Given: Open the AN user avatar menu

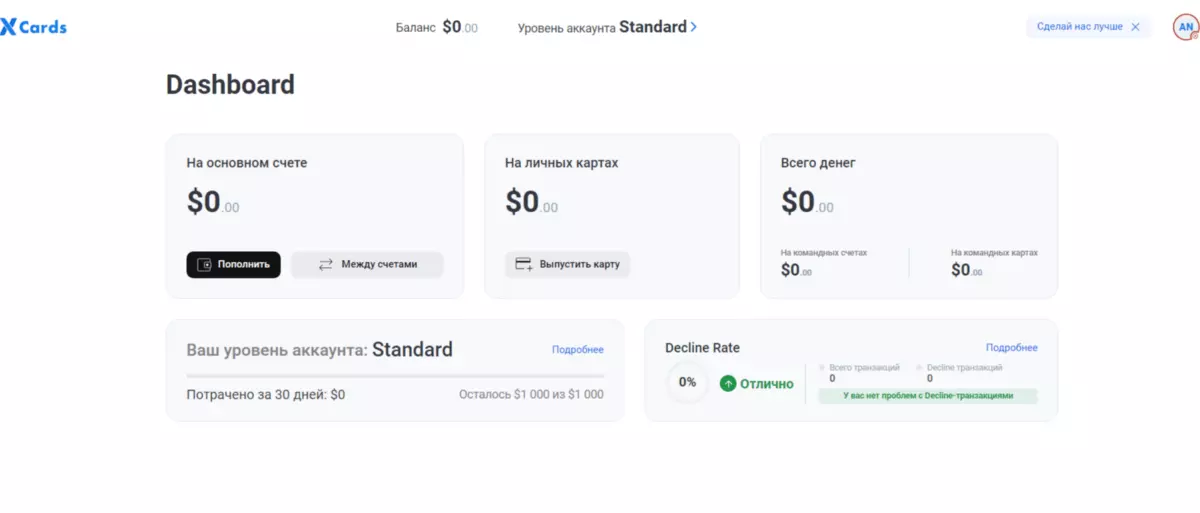Looking at the screenshot, I should click(1185, 28).
